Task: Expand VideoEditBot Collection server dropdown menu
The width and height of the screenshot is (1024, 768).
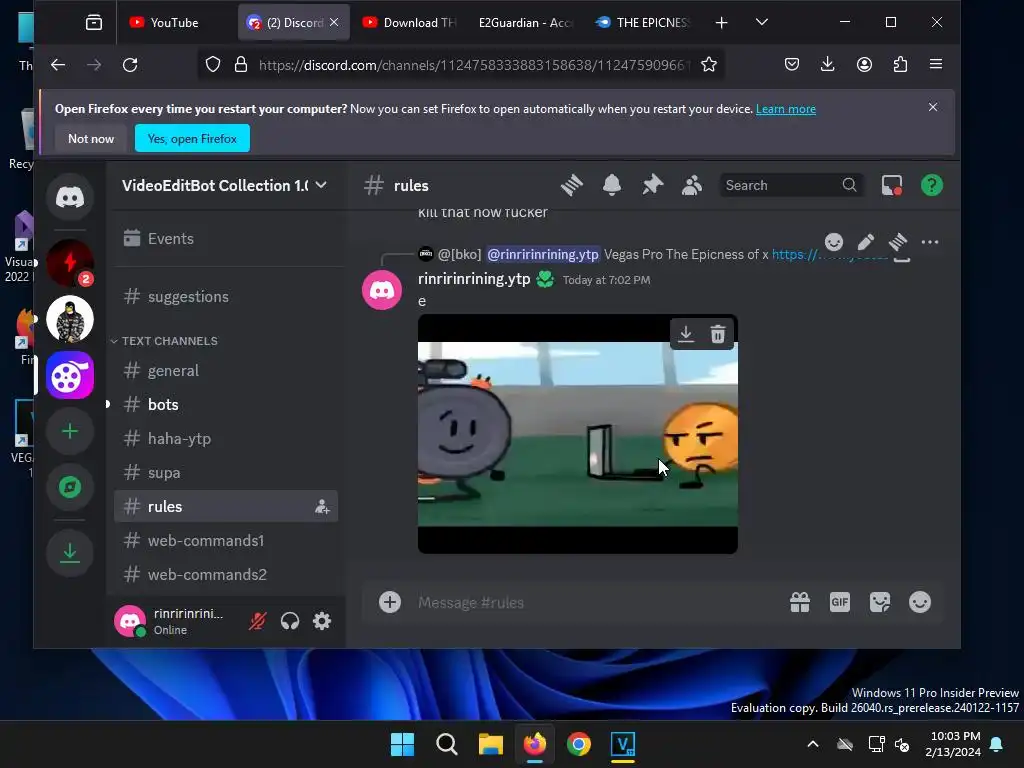Action: point(321,185)
